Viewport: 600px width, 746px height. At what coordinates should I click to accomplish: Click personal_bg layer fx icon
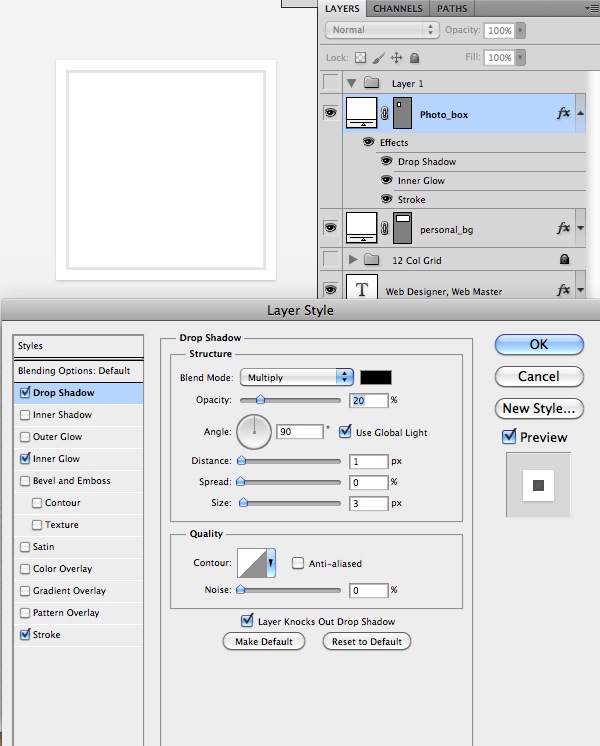(x=563, y=228)
